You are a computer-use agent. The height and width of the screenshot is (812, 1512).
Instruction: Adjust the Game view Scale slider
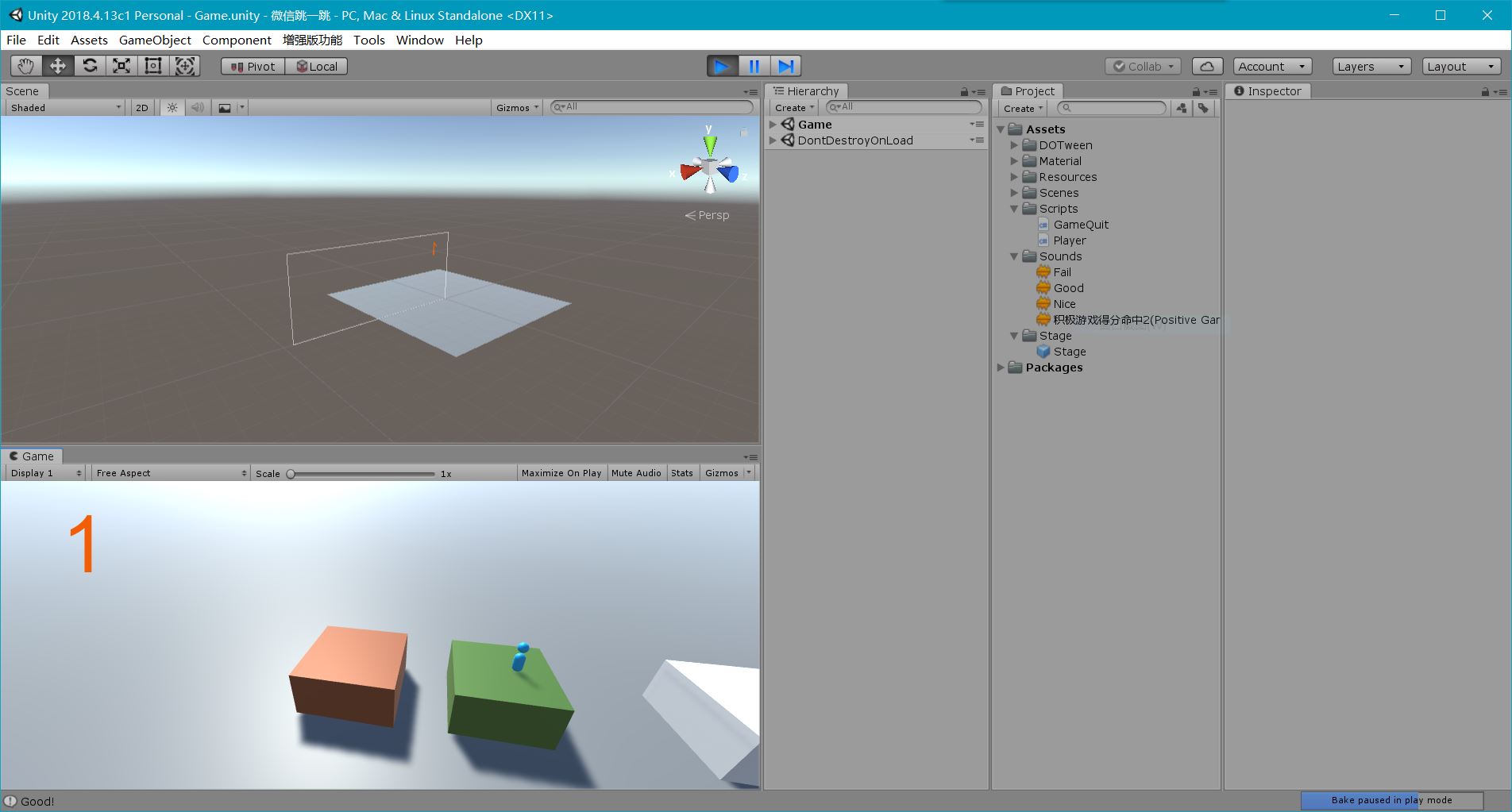click(x=362, y=474)
